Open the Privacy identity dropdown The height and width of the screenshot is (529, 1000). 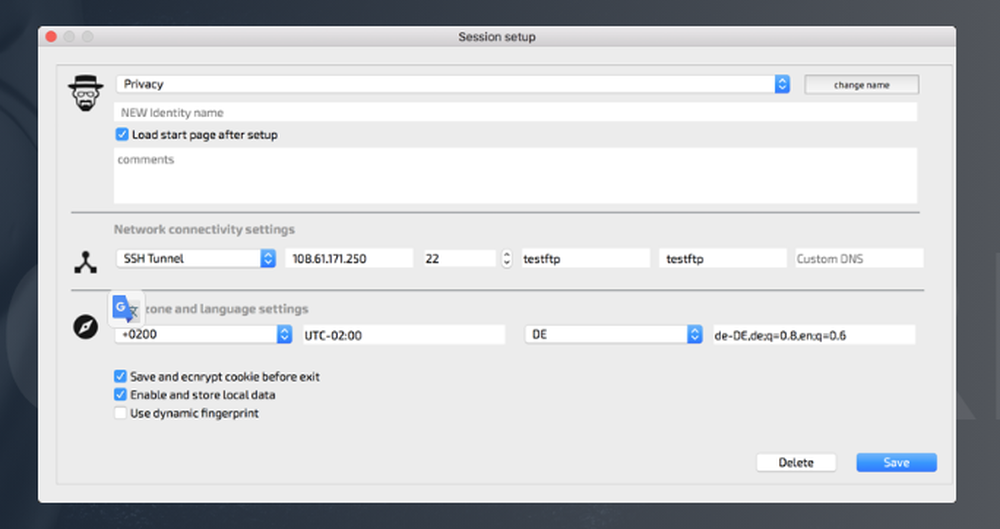[x=453, y=84]
